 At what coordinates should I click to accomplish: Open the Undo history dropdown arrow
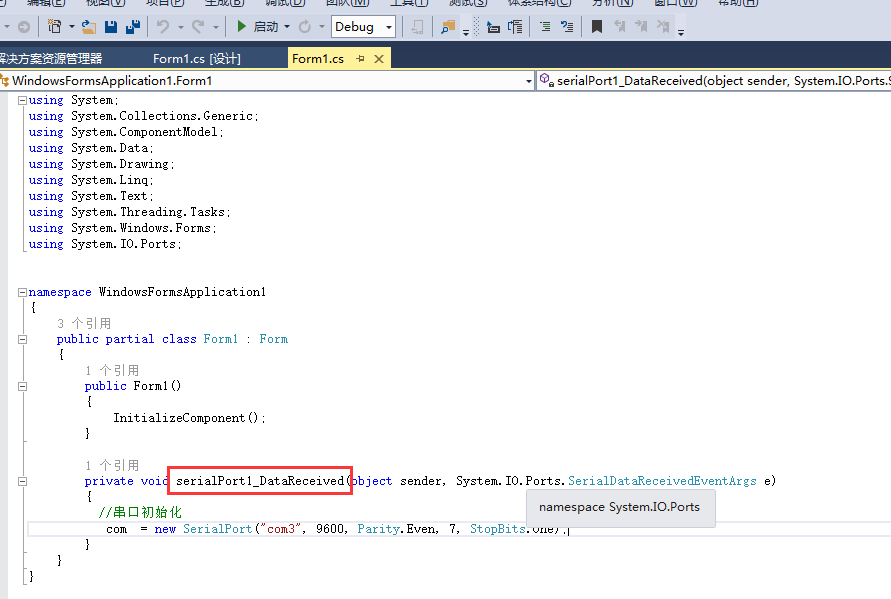point(181,27)
